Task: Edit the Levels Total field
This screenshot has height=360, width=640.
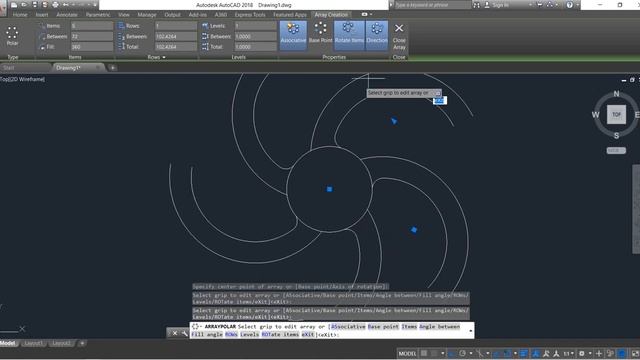Action: pos(256,47)
